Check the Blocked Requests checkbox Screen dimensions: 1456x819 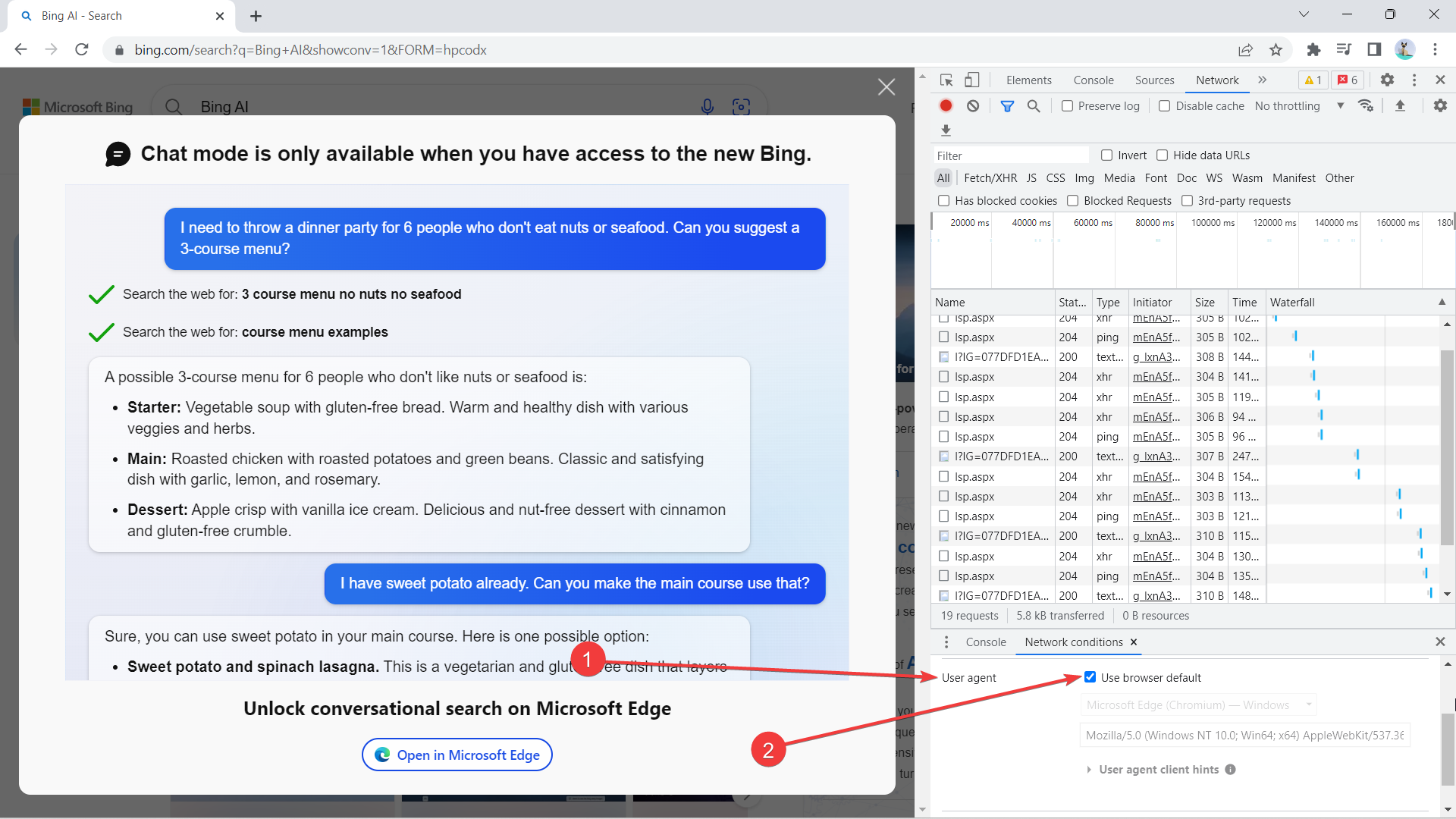[1072, 201]
